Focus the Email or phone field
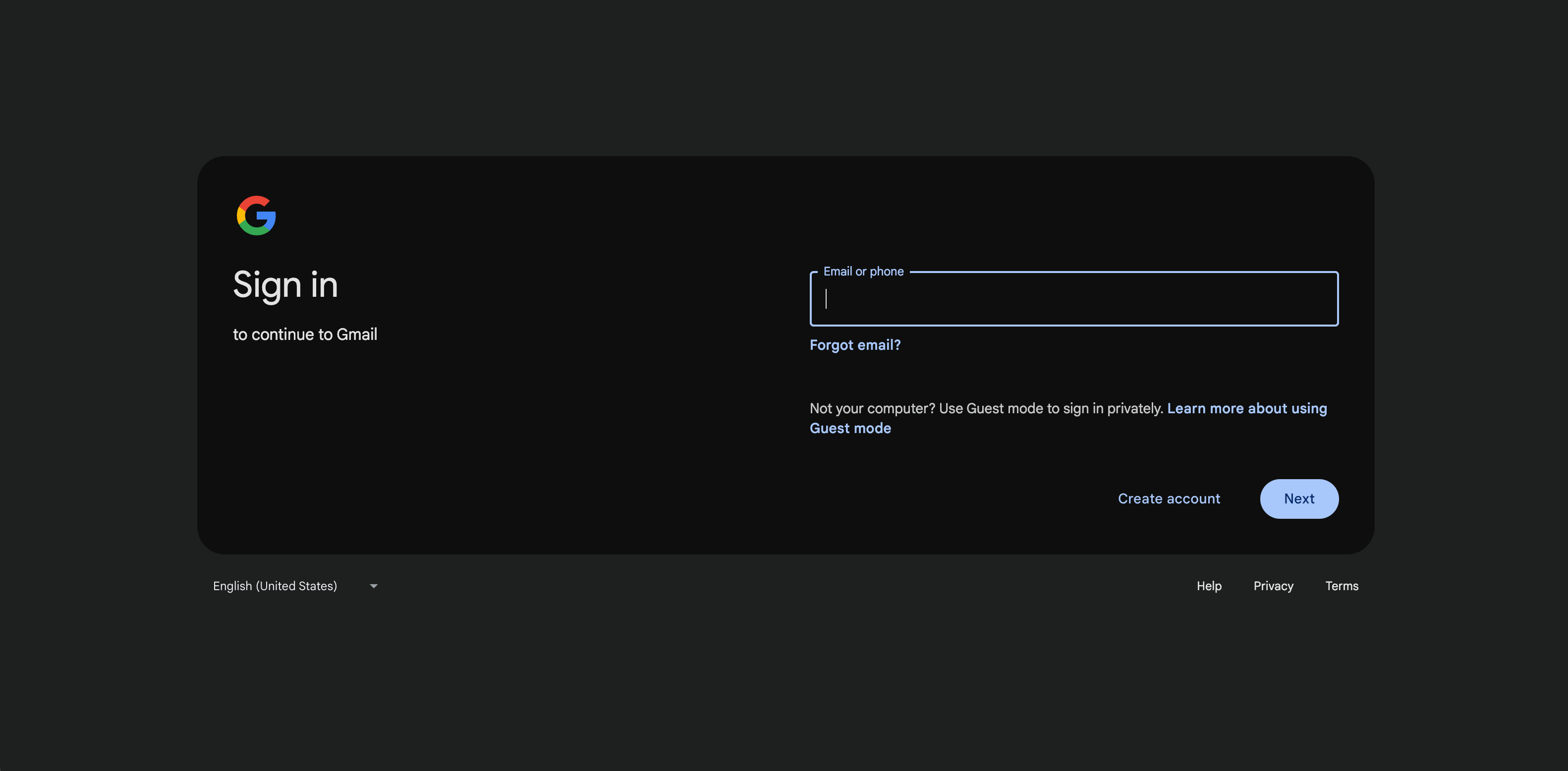Viewport: 1568px width, 771px height. 1074,299
